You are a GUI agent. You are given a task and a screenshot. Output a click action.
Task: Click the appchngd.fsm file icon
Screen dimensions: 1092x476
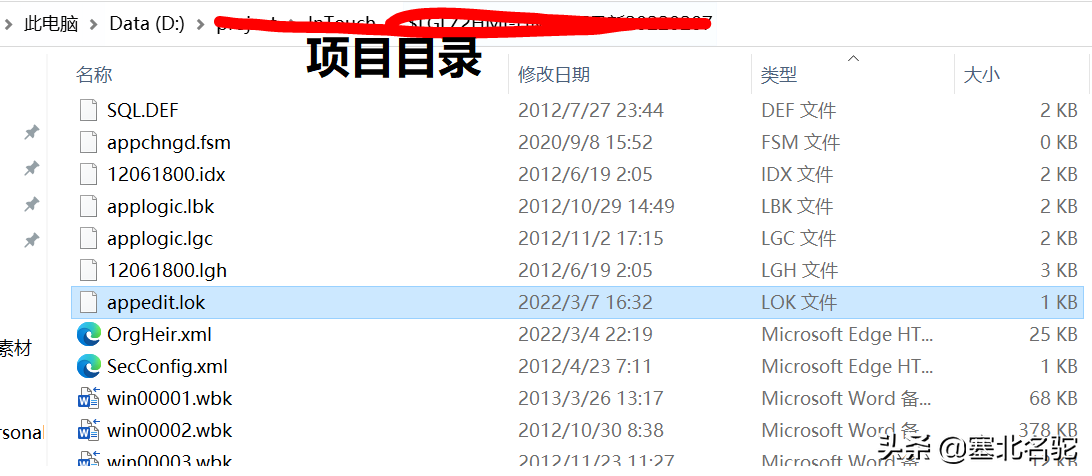click(x=88, y=142)
